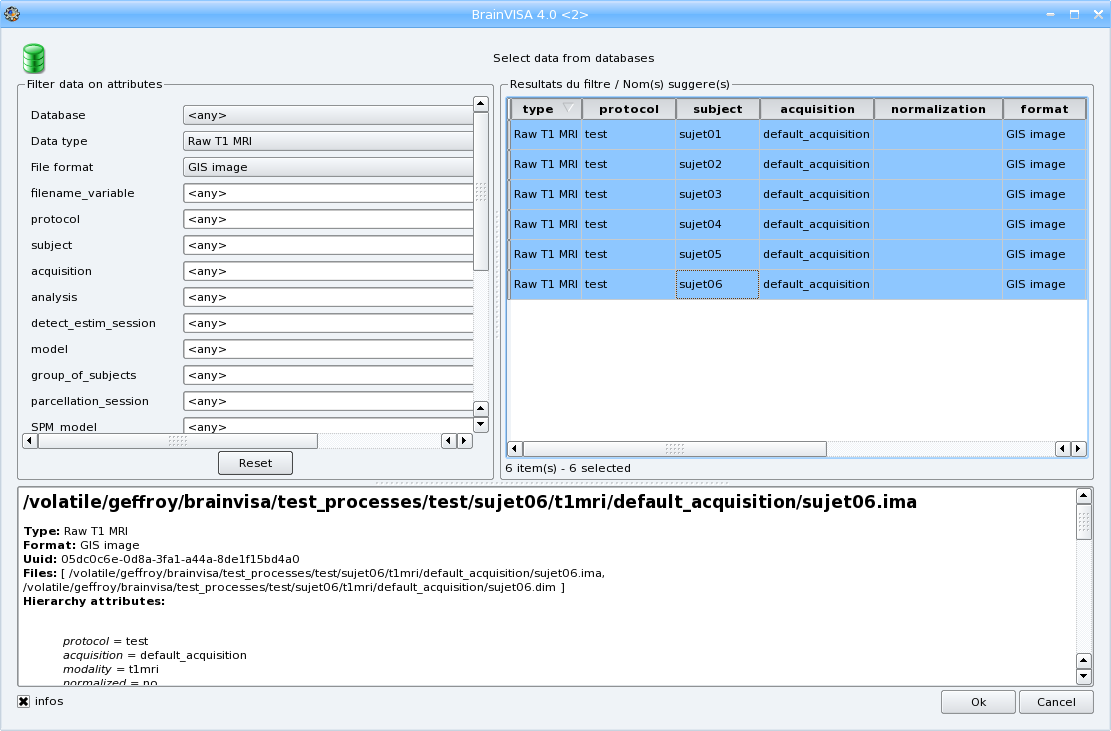Click sort arrow on type column

(568, 108)
